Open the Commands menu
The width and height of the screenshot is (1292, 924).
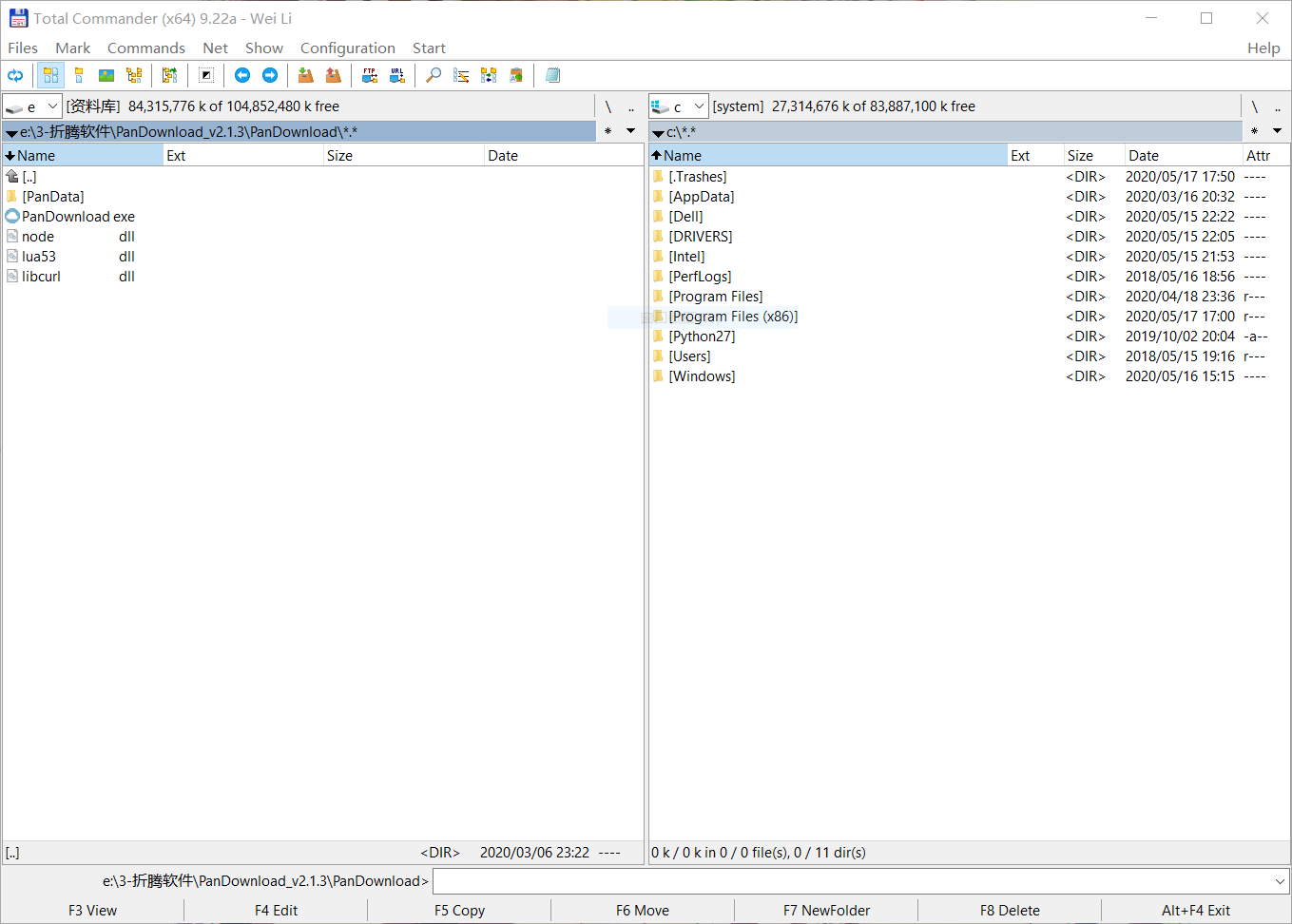(x=146, y=48)
